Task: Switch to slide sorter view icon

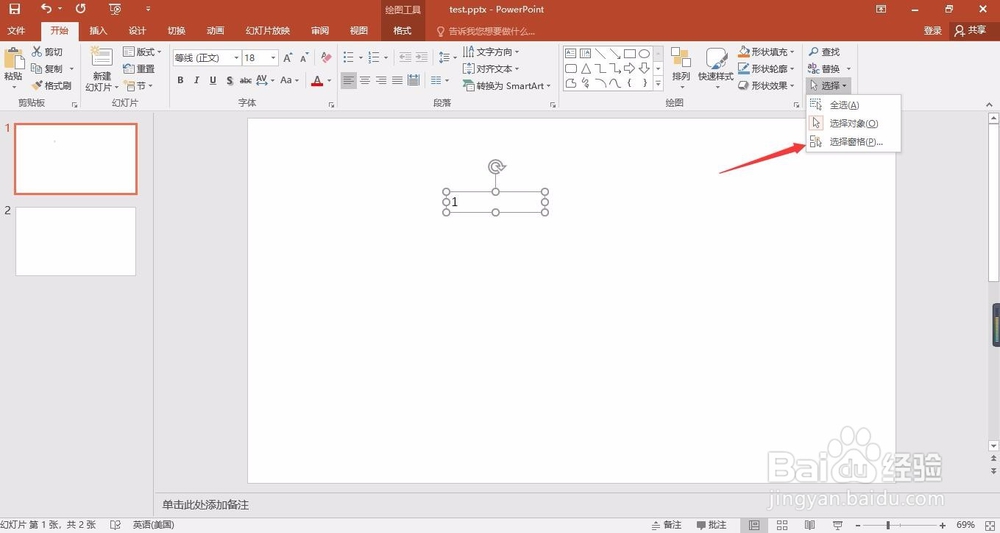Action: [x=782, y=525]
